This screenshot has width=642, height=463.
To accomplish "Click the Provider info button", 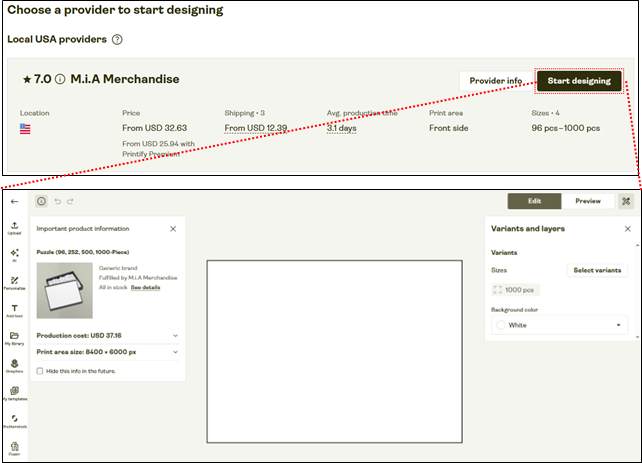I will point(496,80).
